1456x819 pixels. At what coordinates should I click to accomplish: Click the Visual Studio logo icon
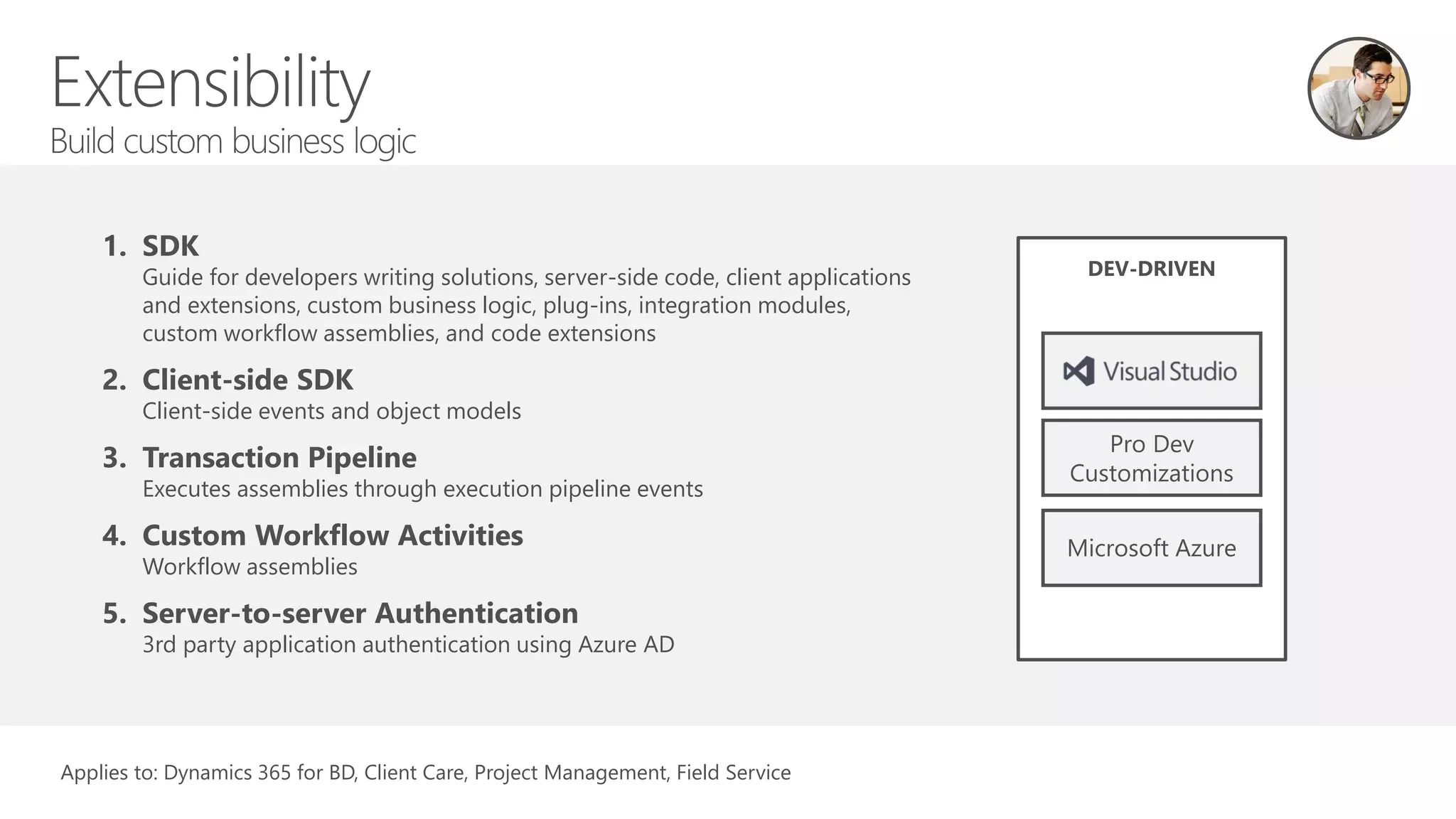[1078, 371]
